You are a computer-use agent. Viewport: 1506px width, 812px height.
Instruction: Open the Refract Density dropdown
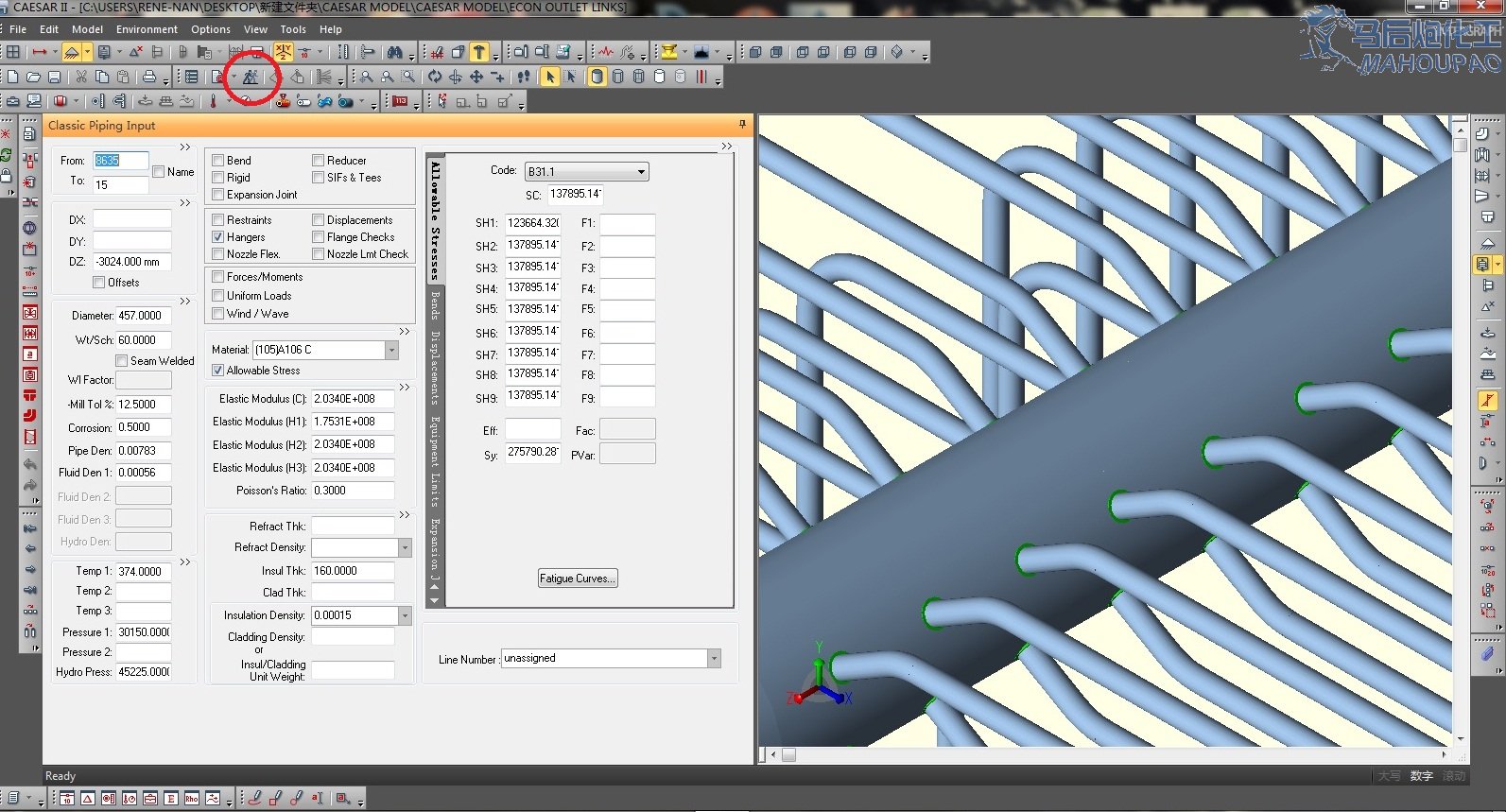pos(405,547)
